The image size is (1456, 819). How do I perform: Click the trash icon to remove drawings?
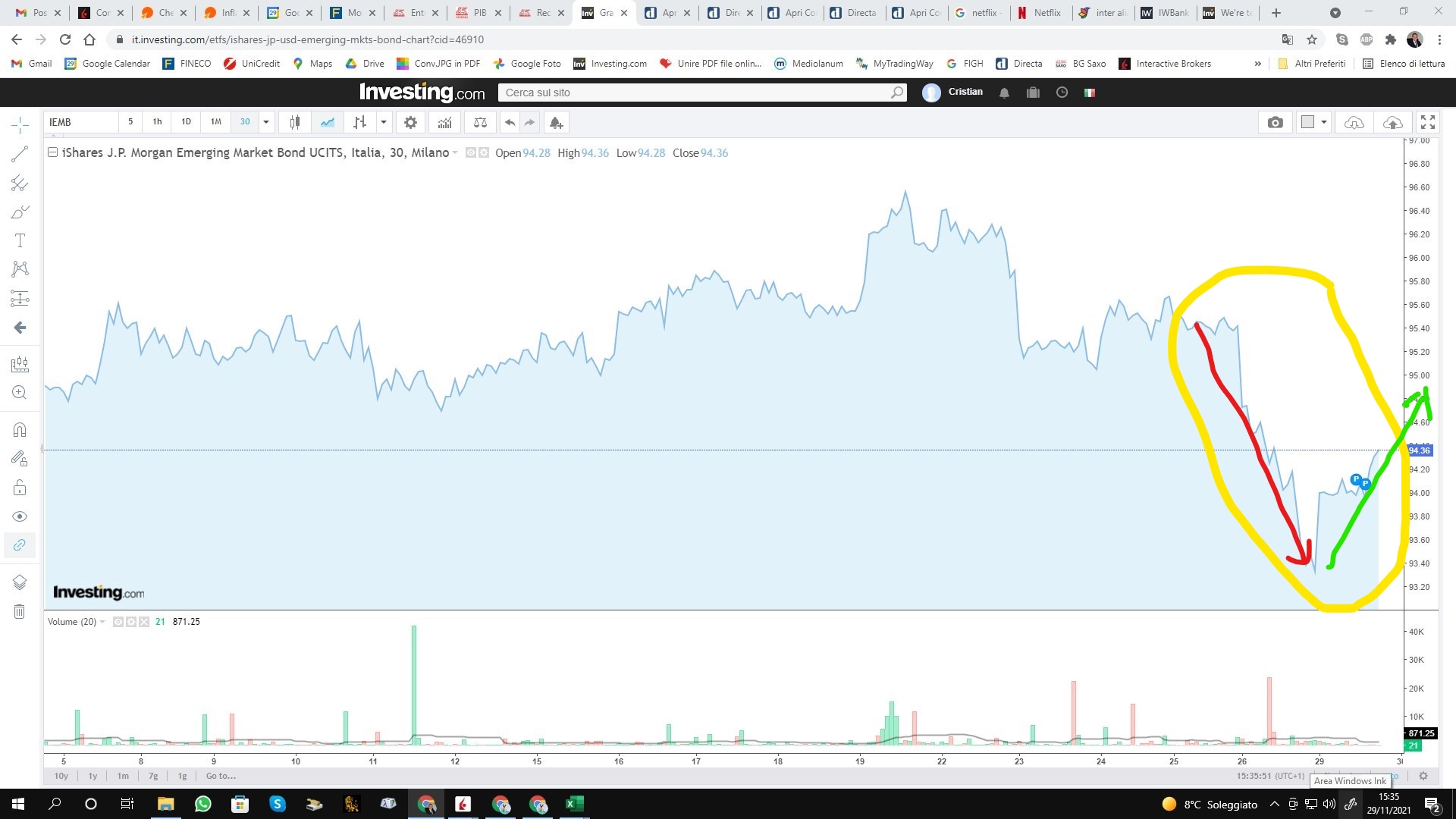[x=20, y=611]
